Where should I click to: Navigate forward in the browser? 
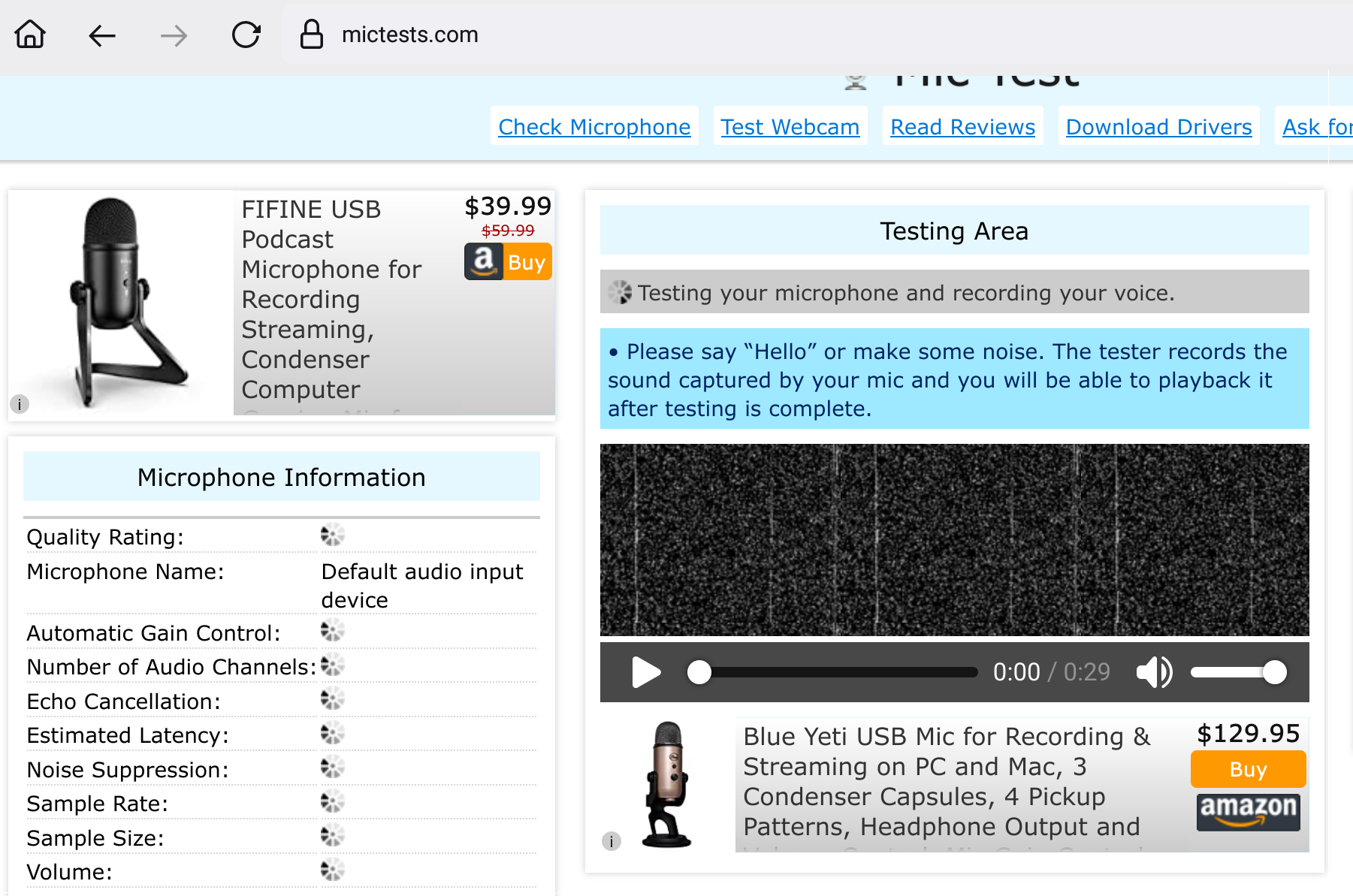(x=174, y=35)
